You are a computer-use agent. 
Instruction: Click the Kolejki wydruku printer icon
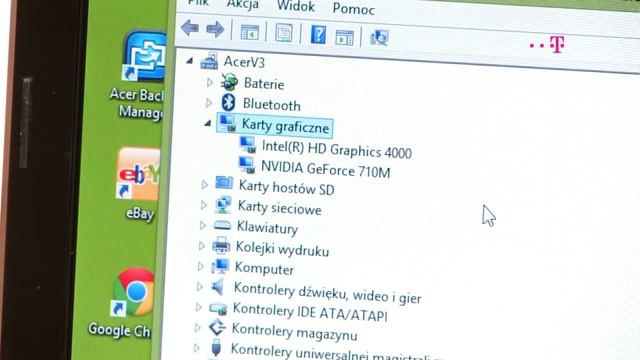221,245
